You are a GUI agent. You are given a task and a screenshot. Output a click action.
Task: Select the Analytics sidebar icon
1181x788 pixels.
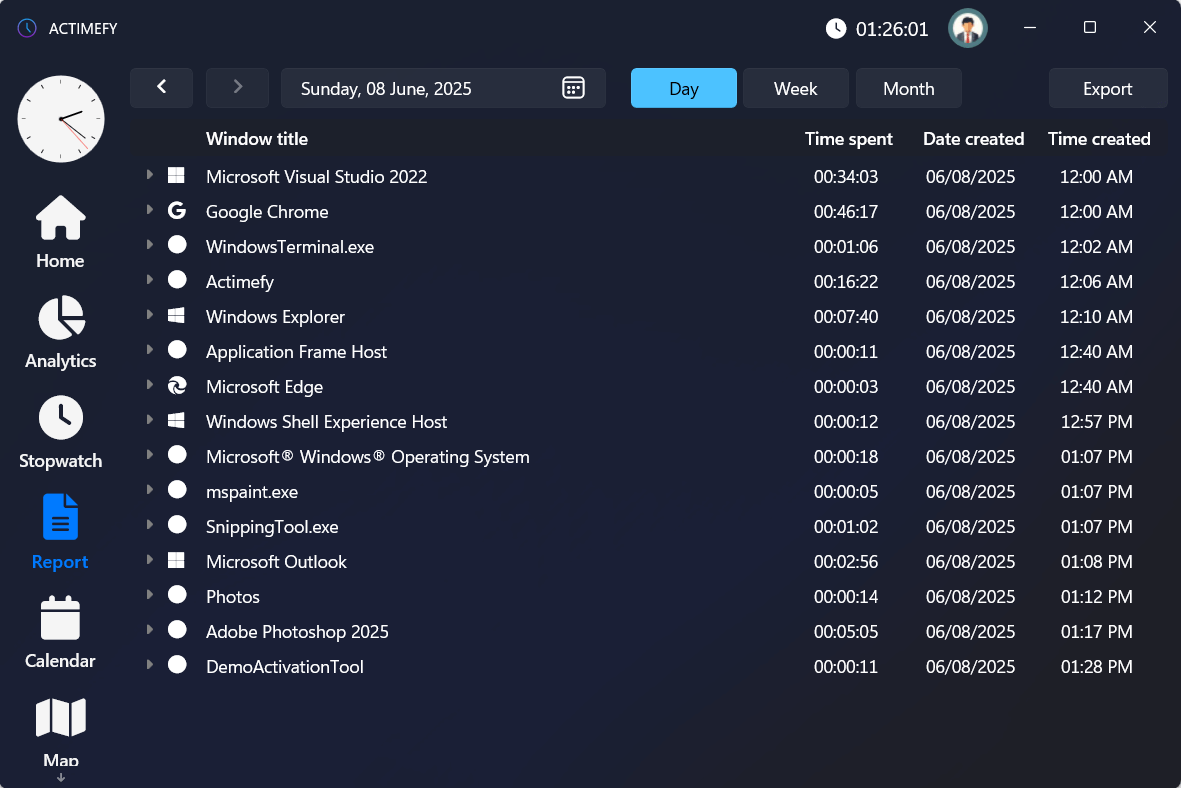60,332
